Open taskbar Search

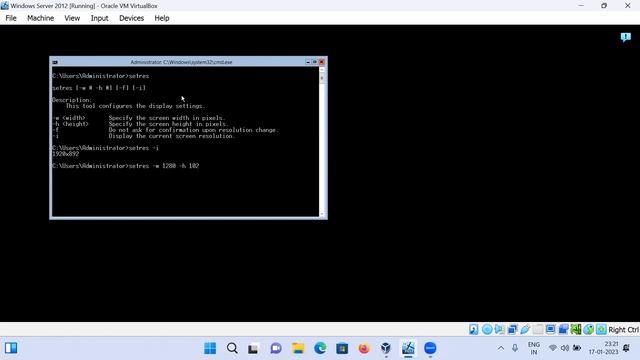pos(232,348)
